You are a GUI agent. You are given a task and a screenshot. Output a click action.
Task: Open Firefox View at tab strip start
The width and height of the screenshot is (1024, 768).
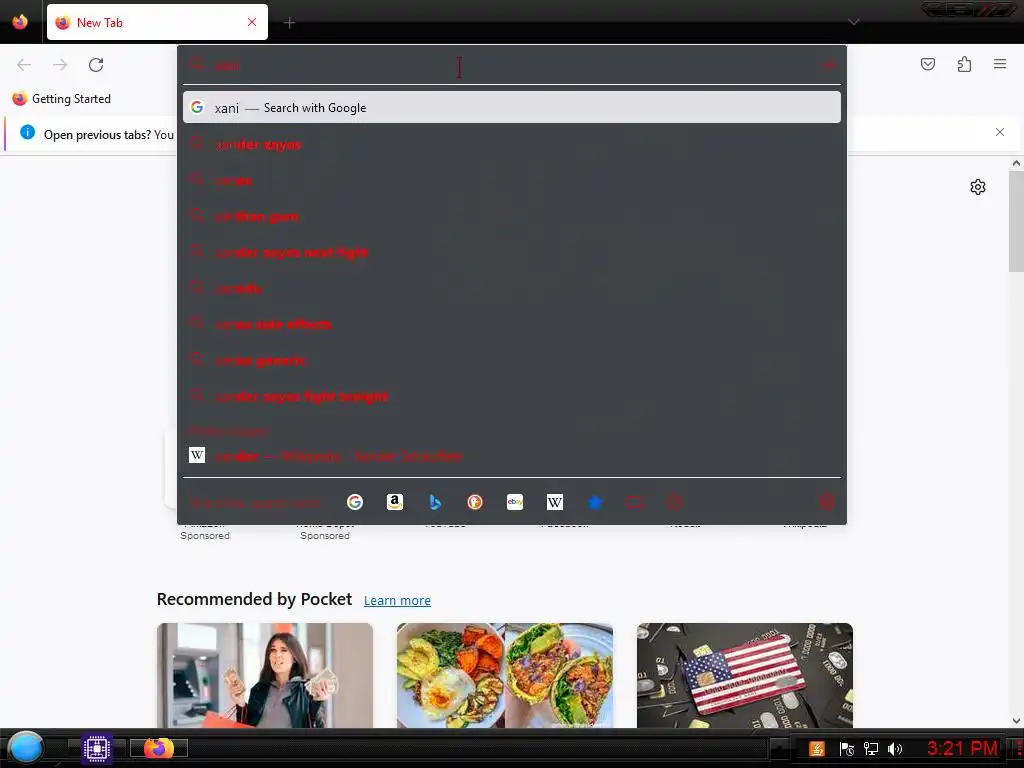point(20,22)
